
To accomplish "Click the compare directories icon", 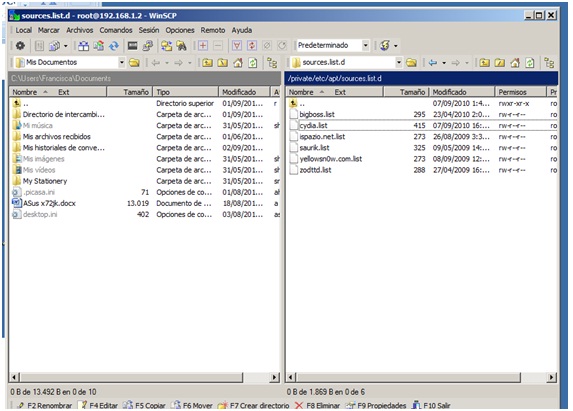I will [x=83, y=46].
